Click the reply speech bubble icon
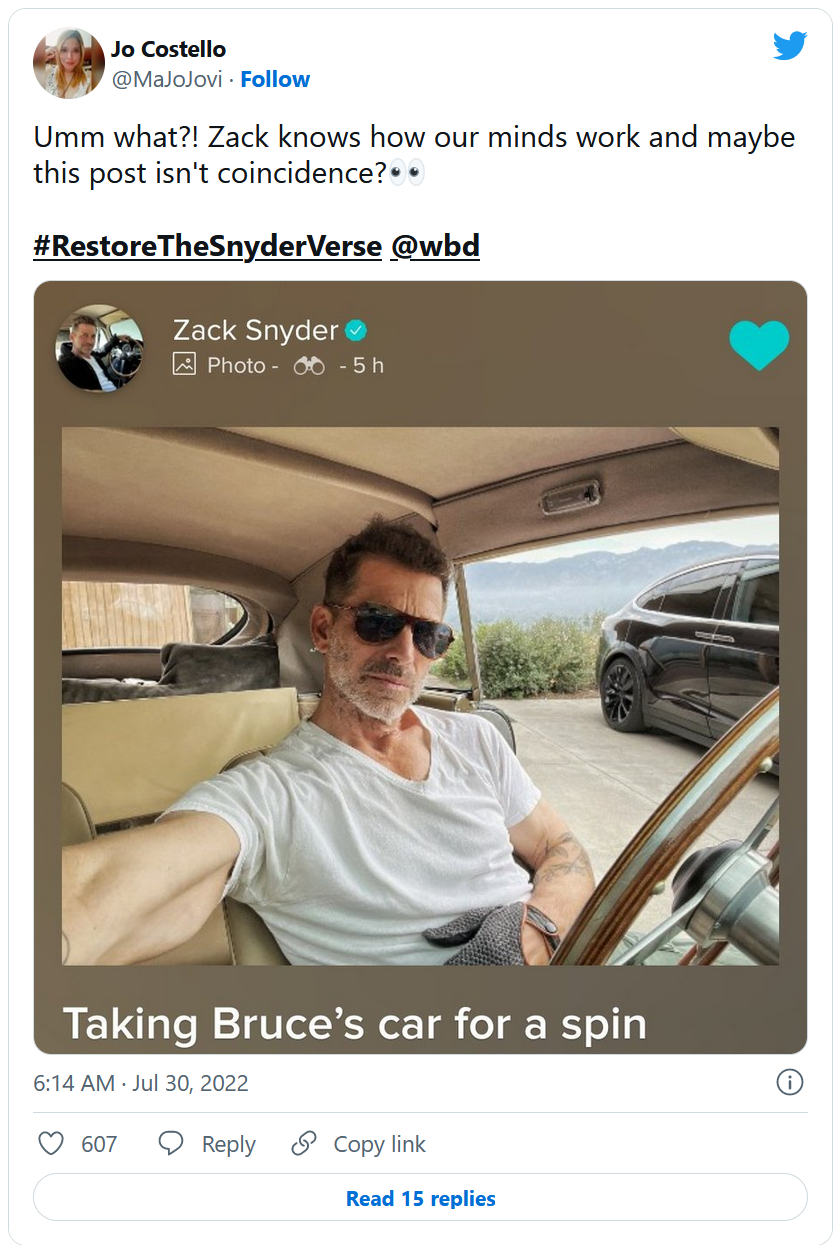This screenshot has height=1258, width=840. (172, 1144)
